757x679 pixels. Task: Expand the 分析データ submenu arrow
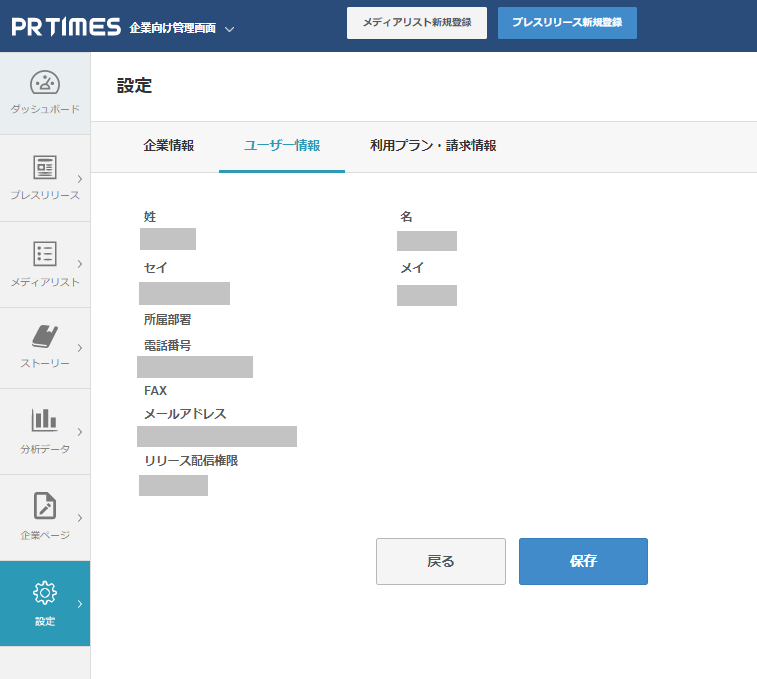coord(80,432)
